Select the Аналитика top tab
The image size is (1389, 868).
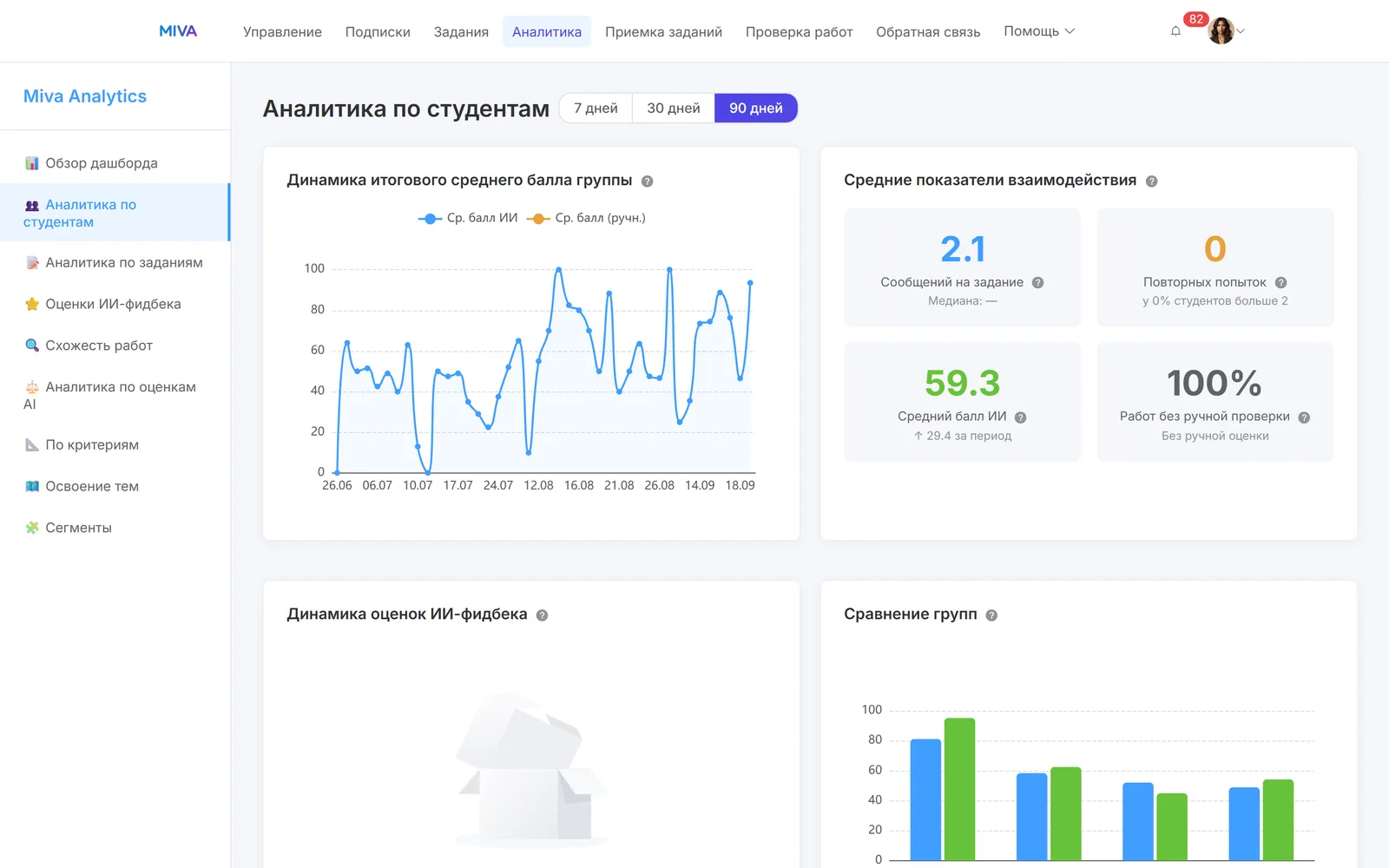click(x=547, y=32)
